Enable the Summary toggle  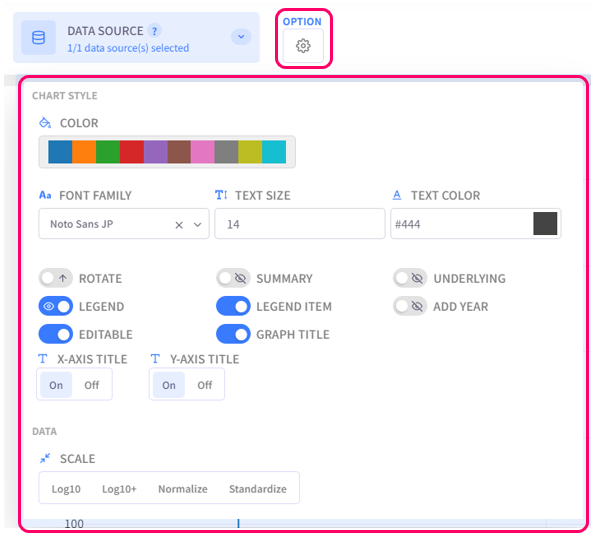[x=233, y=278]
